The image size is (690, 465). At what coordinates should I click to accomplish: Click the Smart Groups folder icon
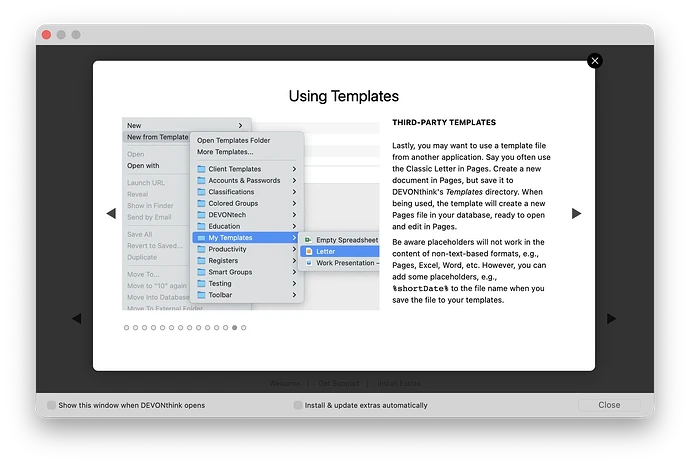[202, 272]
